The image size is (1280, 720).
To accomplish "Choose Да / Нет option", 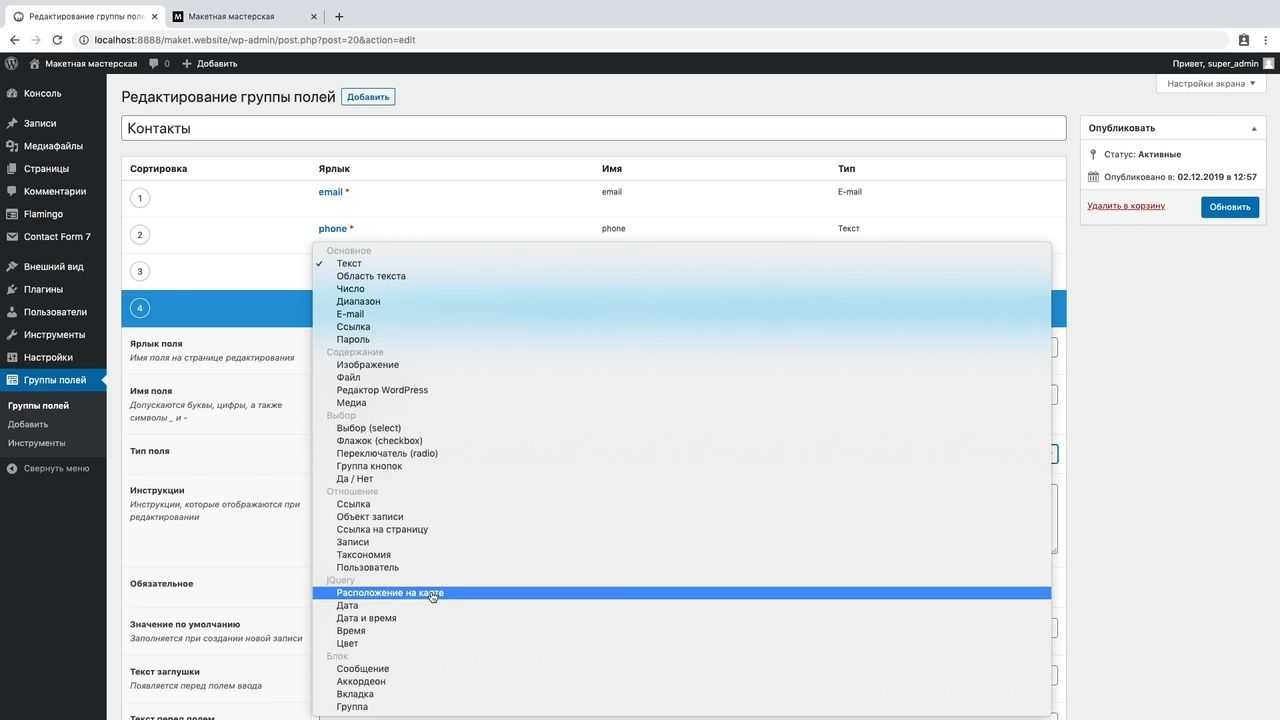I will (682, 479).
